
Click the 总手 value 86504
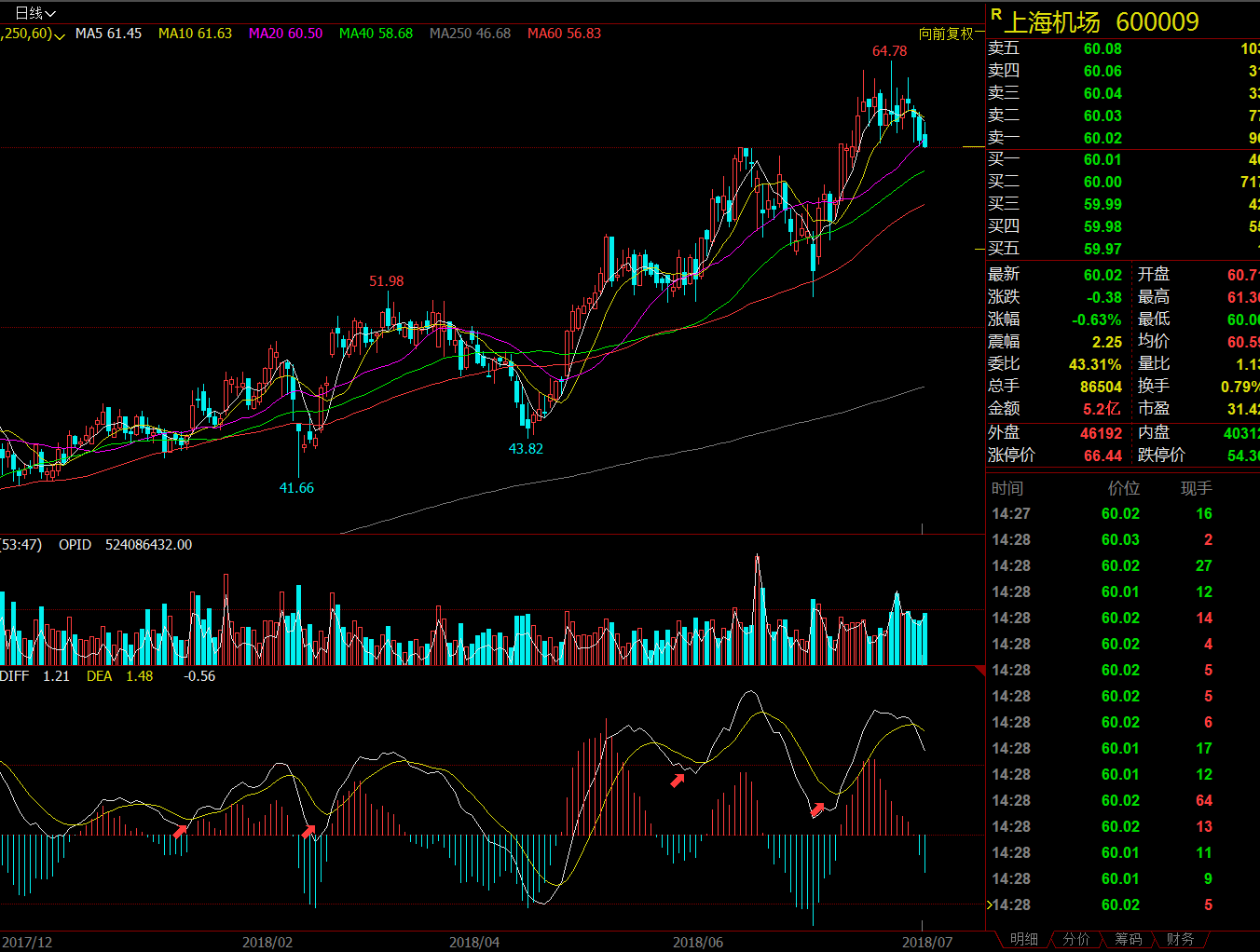point(1101,387)
